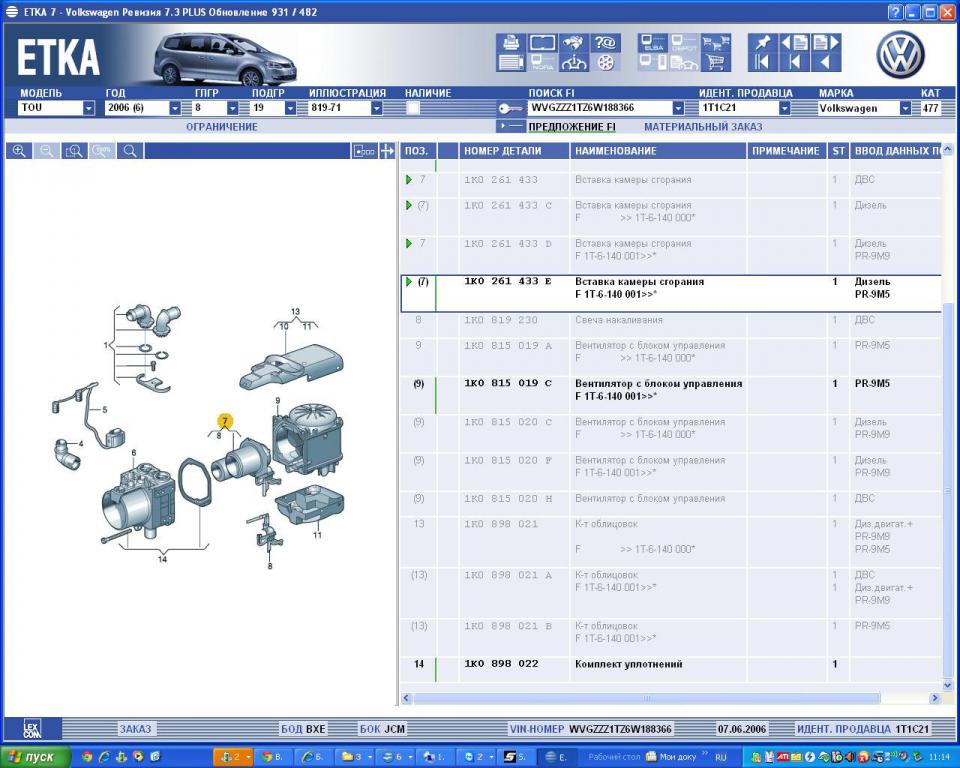The image size is (960, 768).
Task: Click the single left arrow navigation icon
Action: 826,62
